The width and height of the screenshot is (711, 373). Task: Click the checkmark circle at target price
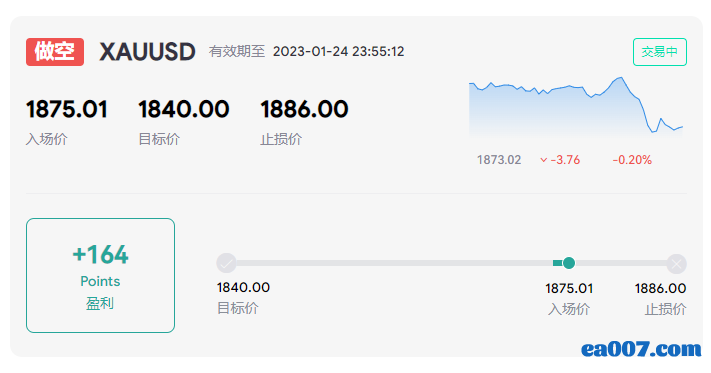pyautogui.click(x=226, y=263)
